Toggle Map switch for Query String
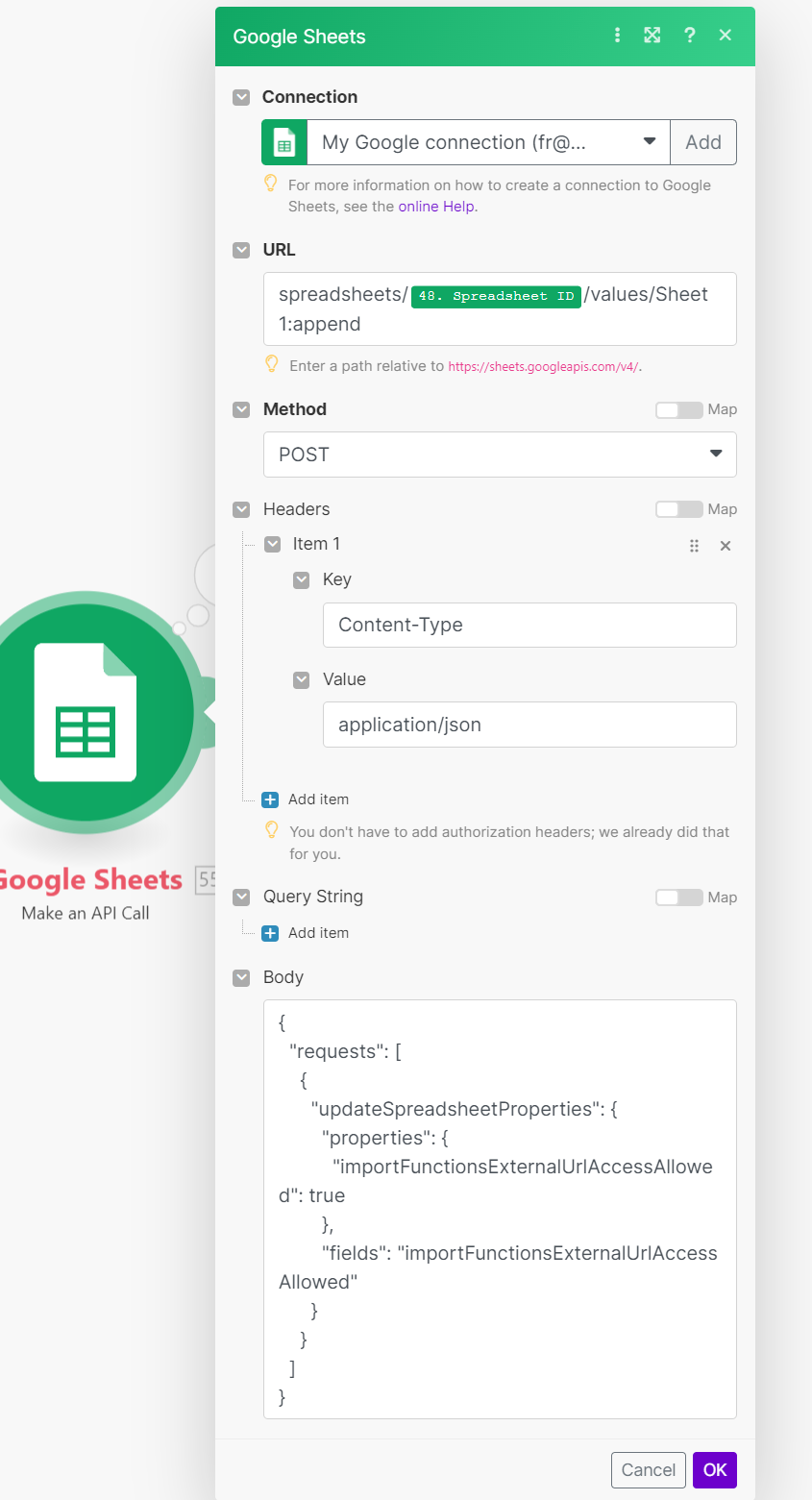Image resolution: width=812 pixels, height=1500 pixels. click(679, 898)
